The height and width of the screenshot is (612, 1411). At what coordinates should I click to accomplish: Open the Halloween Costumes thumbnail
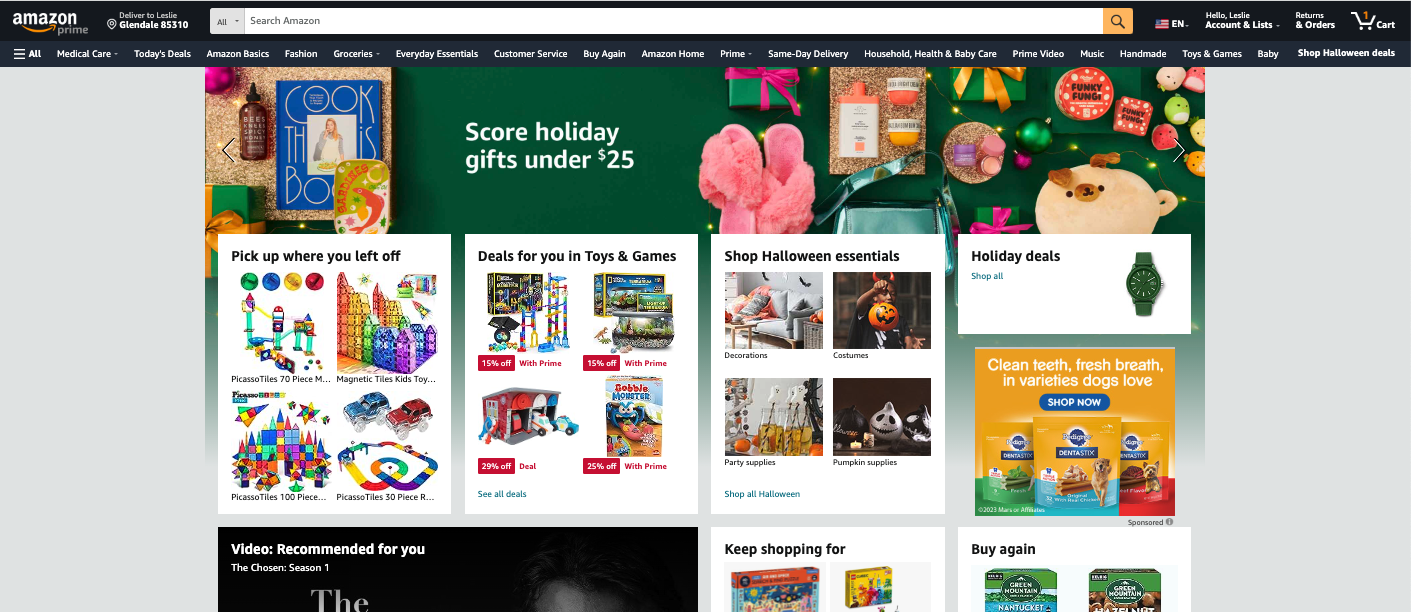(x=882, y=310)
